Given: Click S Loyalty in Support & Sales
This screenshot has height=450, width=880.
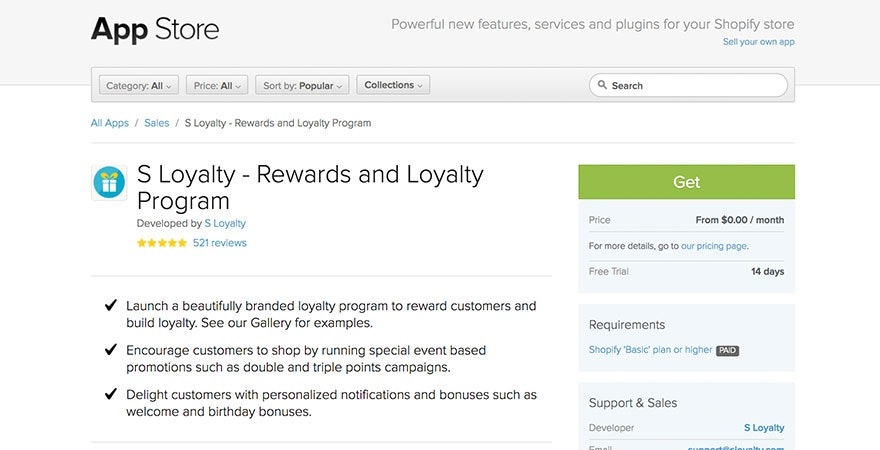Looking at the screenshot, I should (764, 428).
